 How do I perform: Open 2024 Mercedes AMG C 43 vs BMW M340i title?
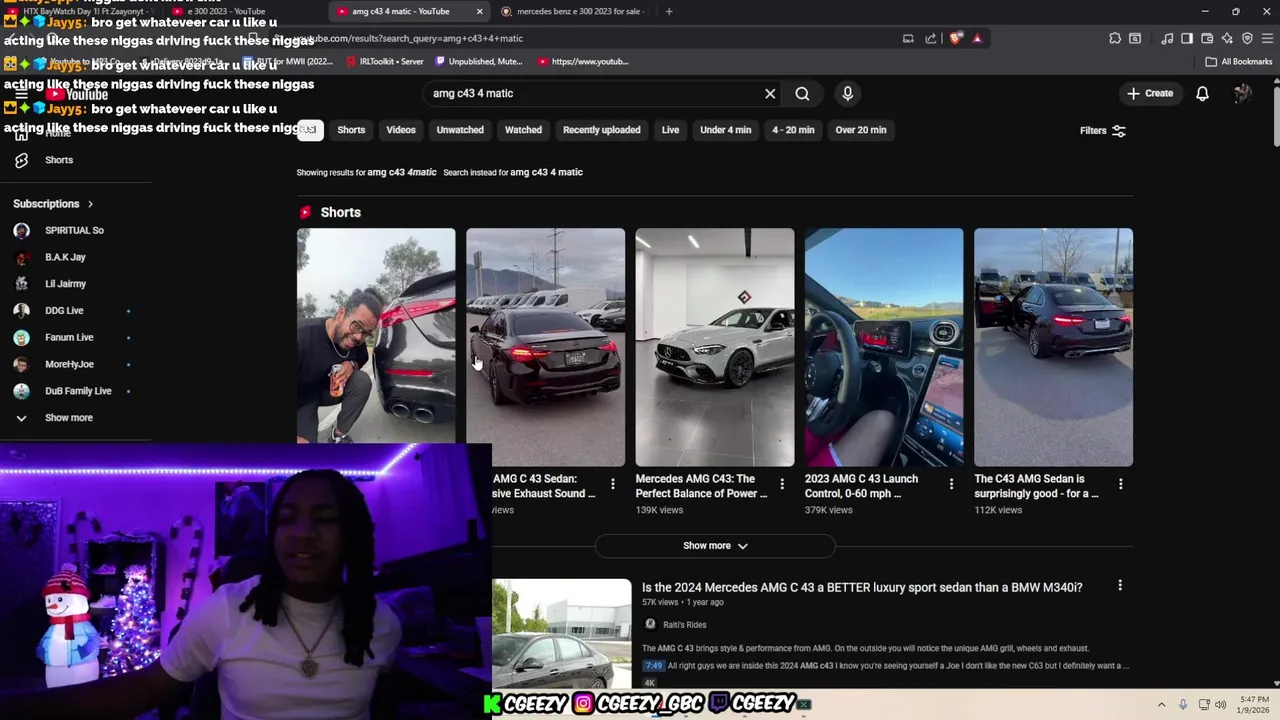tap(862, 587)
